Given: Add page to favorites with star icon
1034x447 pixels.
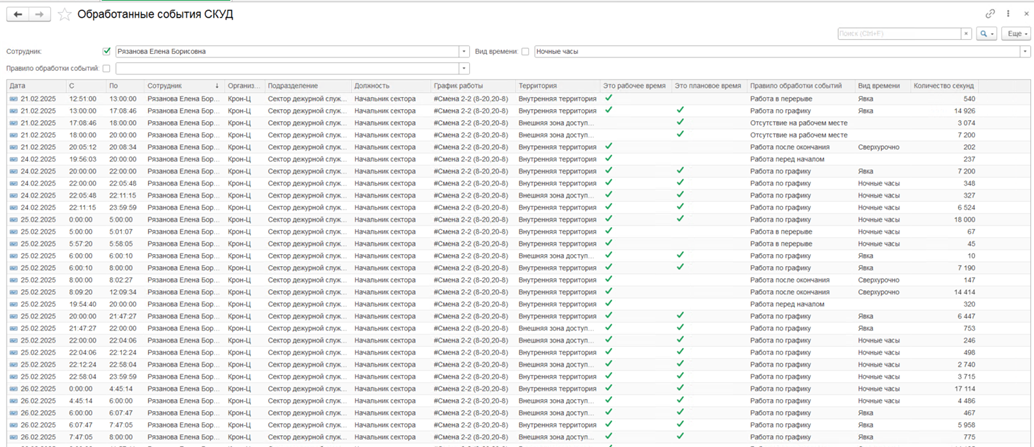Looking at the screenshot, I should pyautogui.click(x=65, y=14).
